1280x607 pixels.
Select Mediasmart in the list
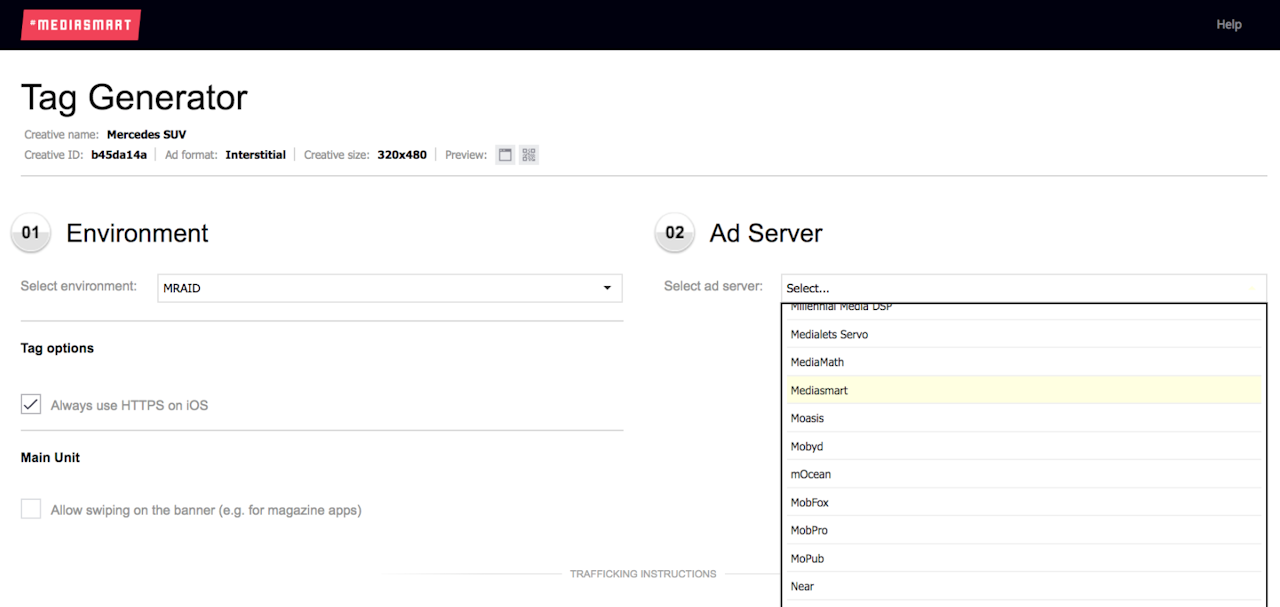(x=1023, y=390)
